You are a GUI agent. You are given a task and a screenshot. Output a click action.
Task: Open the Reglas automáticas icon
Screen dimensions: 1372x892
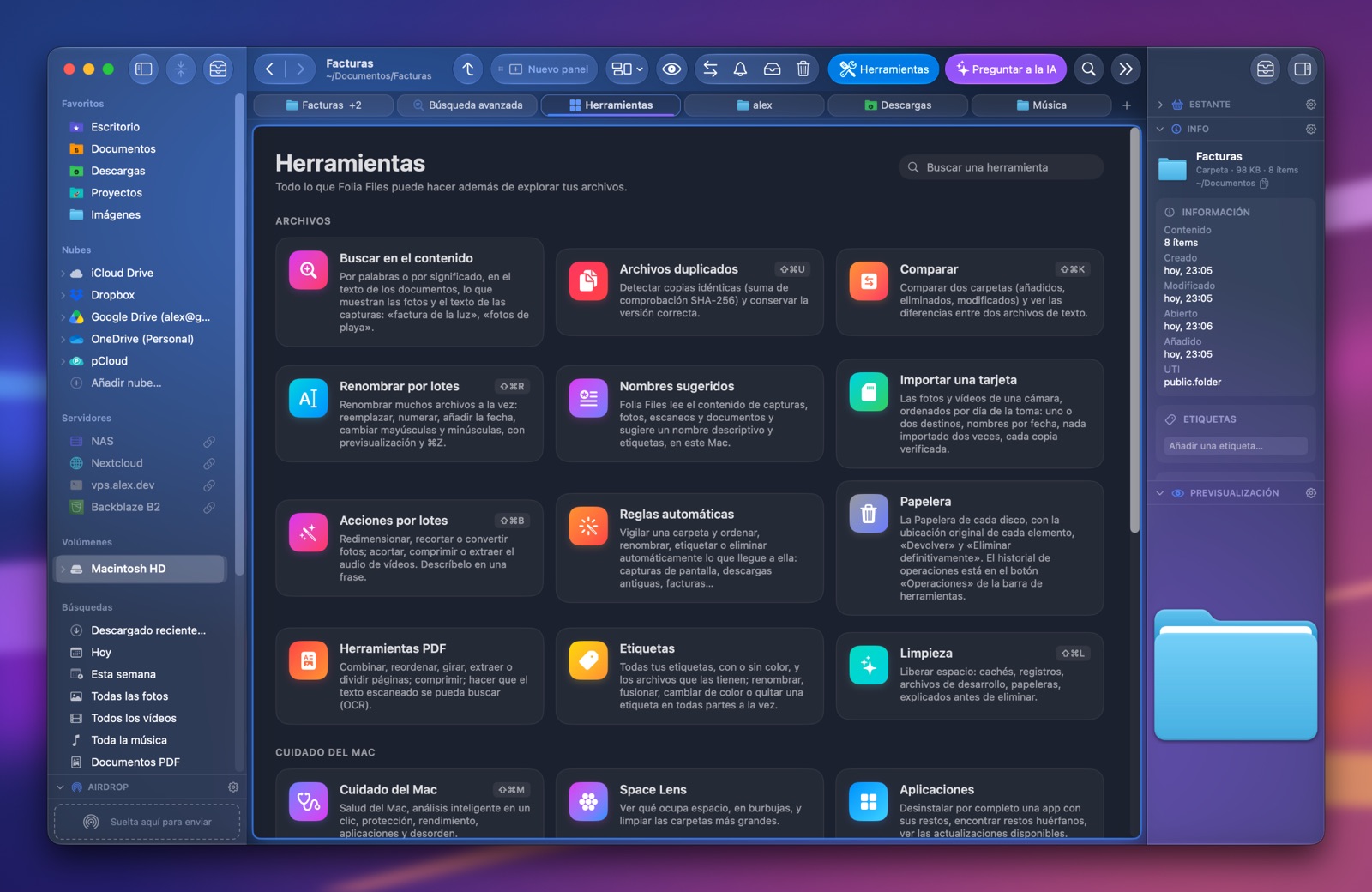tap(588, 527)
